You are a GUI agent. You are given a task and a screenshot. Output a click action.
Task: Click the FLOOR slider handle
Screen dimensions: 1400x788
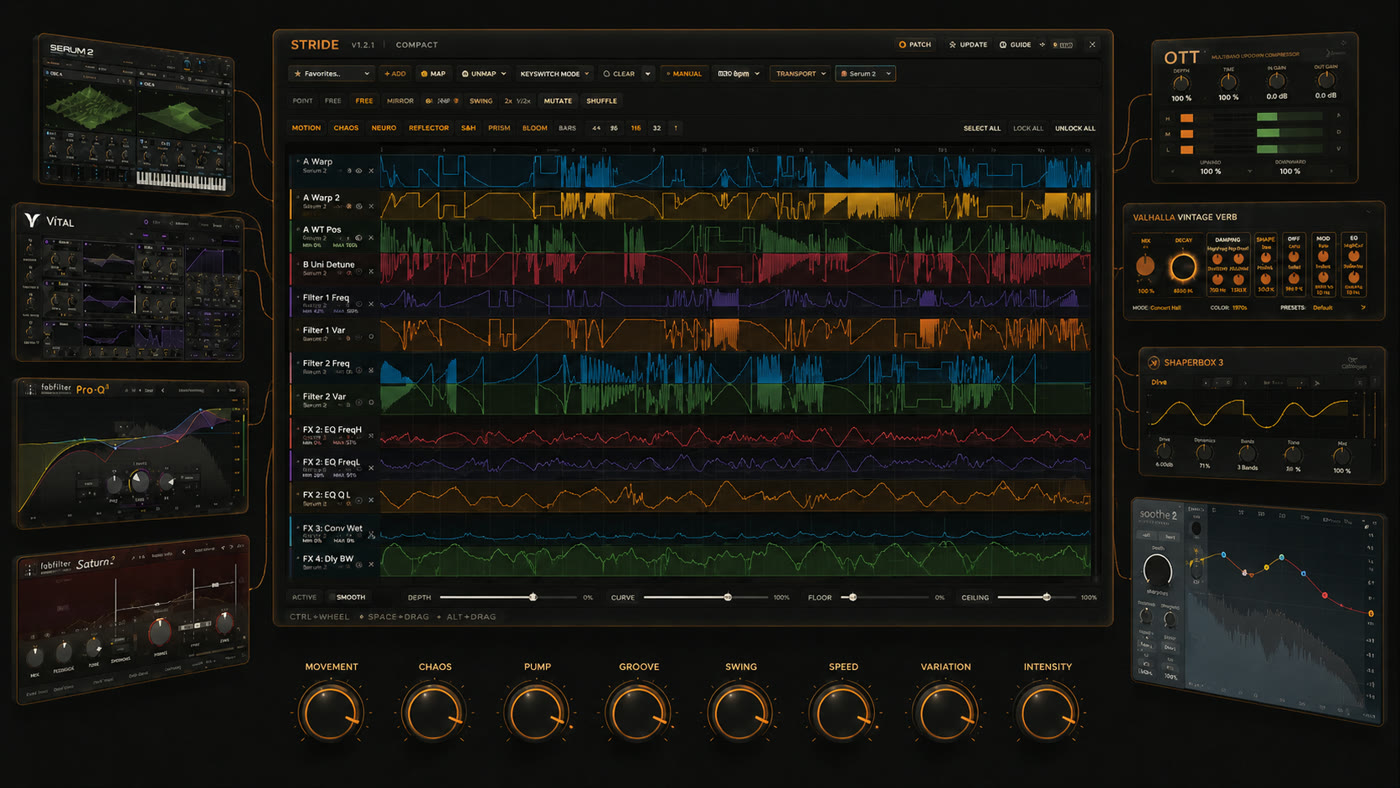tap(852, 597)
